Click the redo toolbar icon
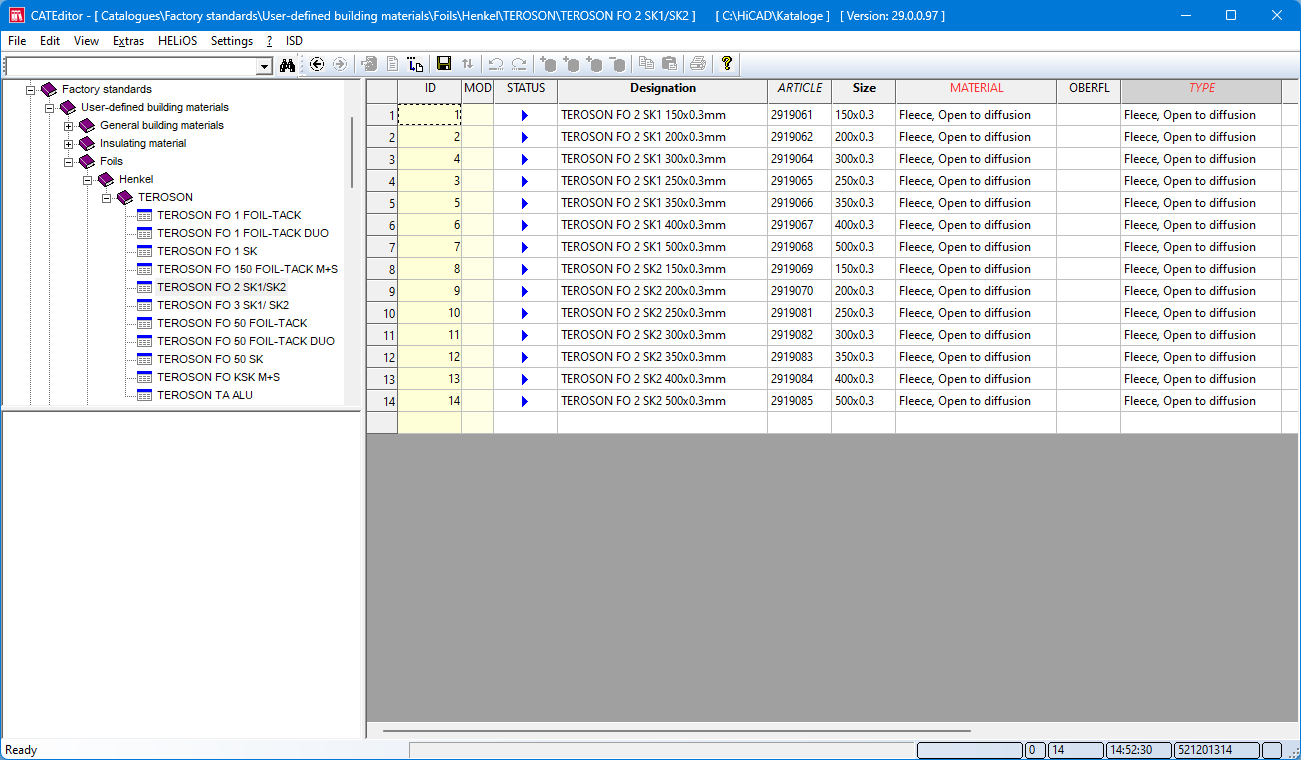The width and height of the screenshot is (1301, 760). coord(519,64)
